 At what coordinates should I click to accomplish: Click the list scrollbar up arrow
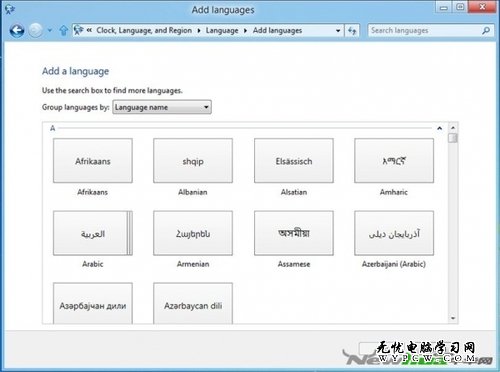tap(453, 128)
